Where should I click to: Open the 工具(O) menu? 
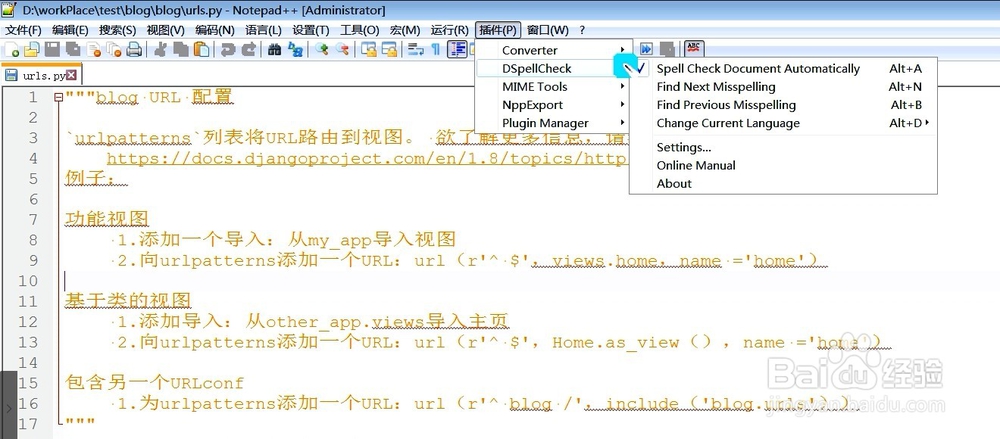click(x=360, y=30)
